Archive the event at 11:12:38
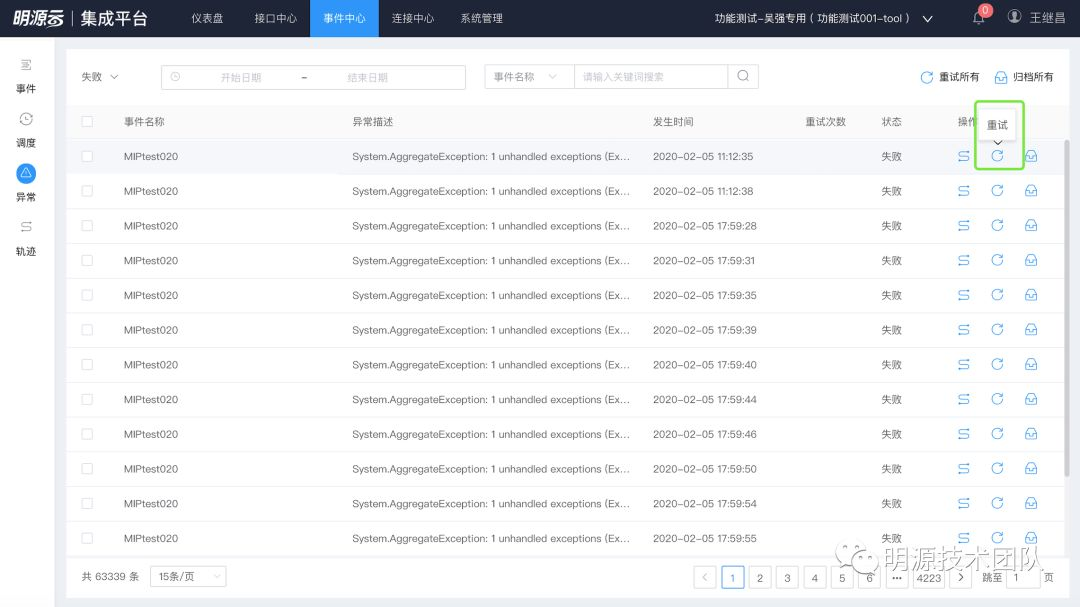1080x607 pixels. [1031, 191]
